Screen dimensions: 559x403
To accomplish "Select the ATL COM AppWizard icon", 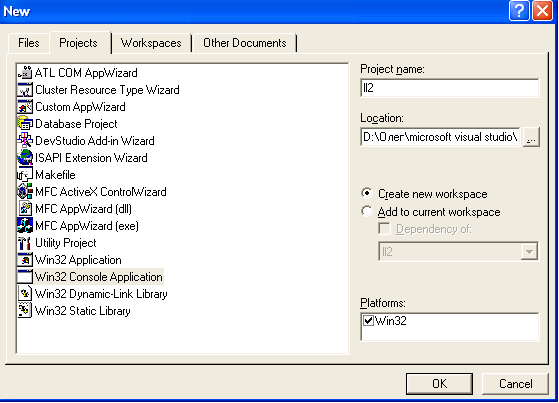I will click(x=25, y=72).
